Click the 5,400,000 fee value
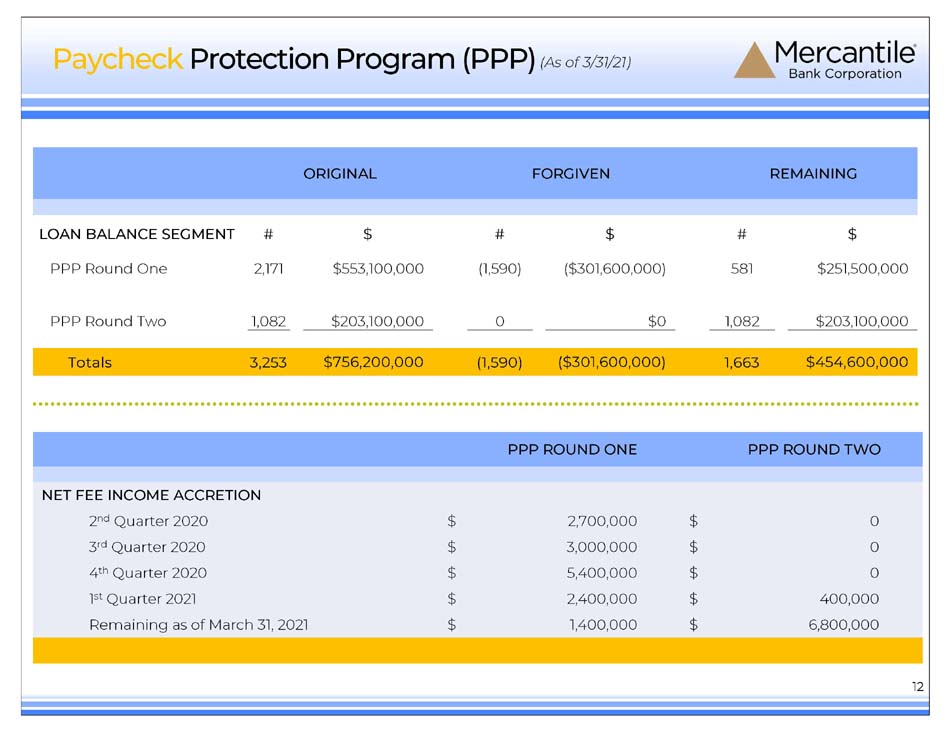This screenshot has width=950, height=734. (x=602, y=573)
